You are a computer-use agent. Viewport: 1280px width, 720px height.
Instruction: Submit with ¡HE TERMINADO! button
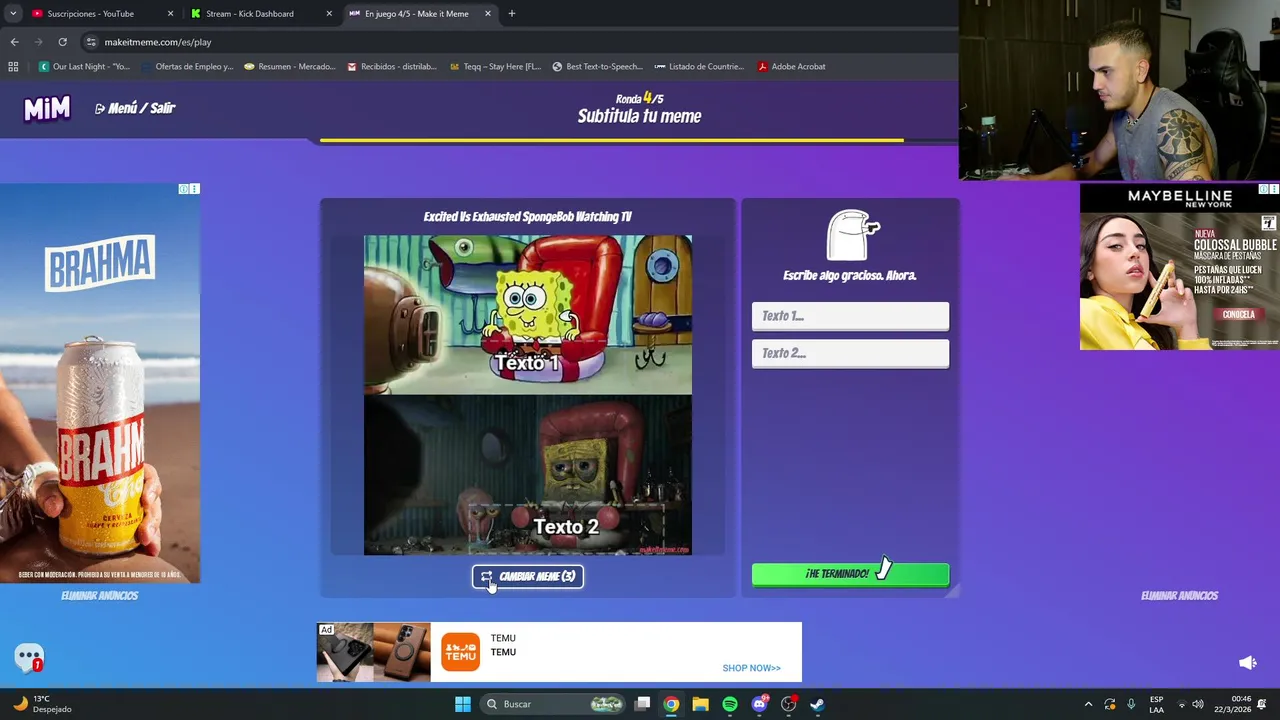(x=850, y=574)
